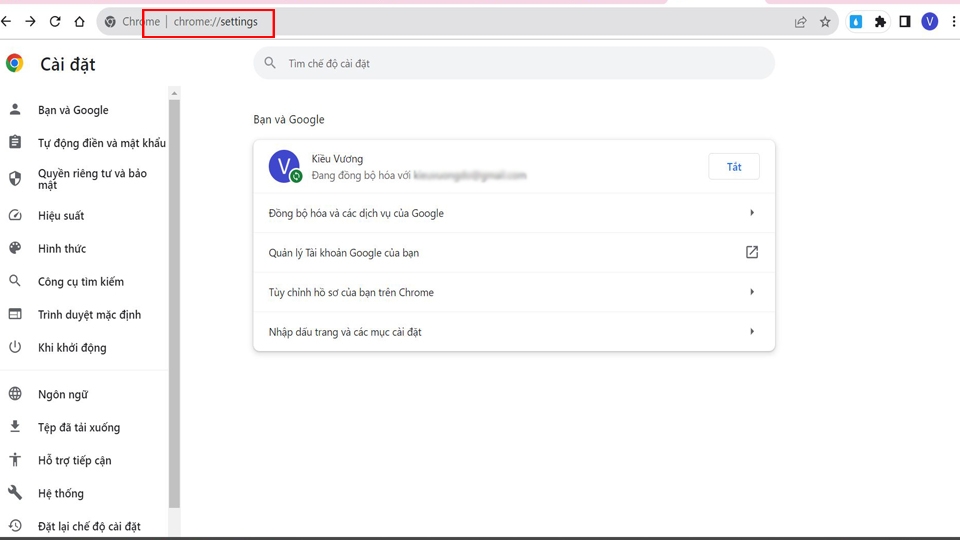Click the download icon for Tệp đã tải xuống
The image size is (960, 540).
[15, 426]
